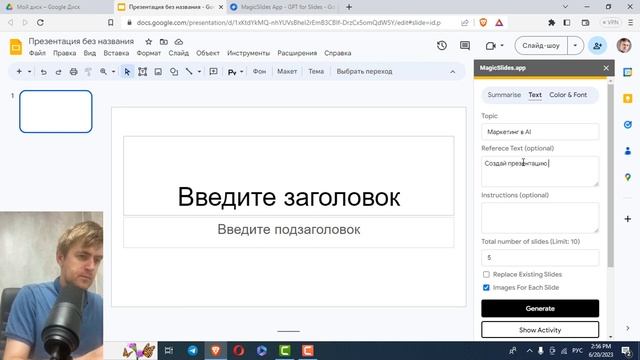This screenshot has height=360, width=640.
Task: Open Contacts side panel icon
Action: 628,151
